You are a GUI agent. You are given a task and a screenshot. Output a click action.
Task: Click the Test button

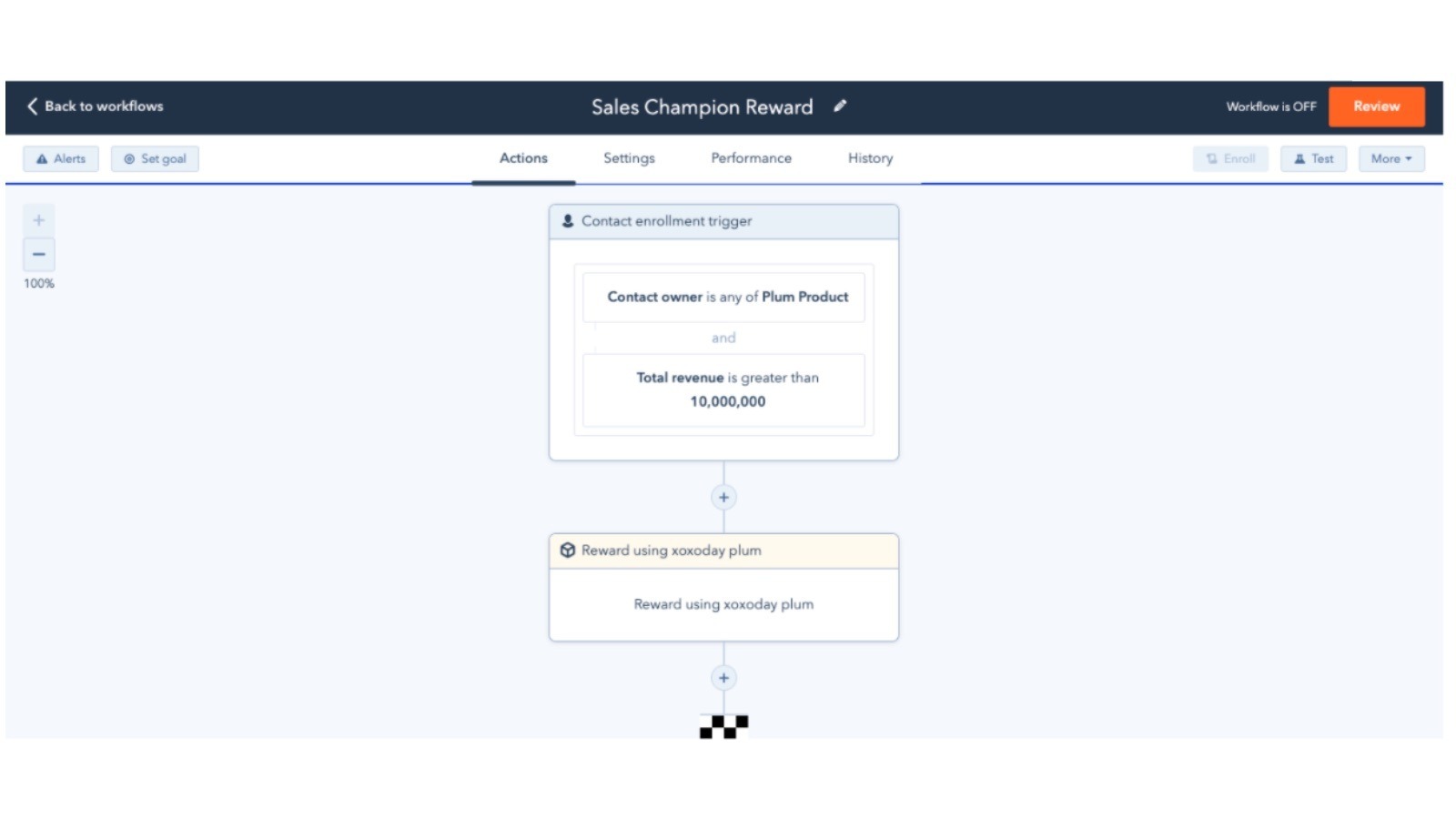click(x=1313, y=158)
